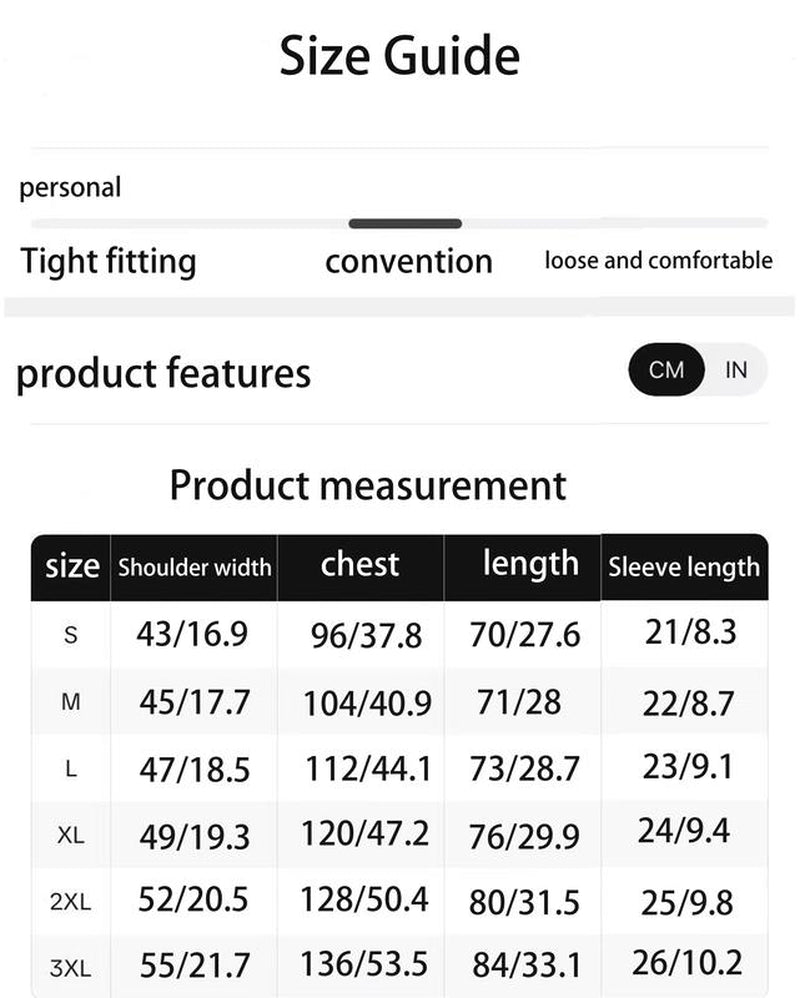The width and height of the screenshot is (800, 998).
Task: Select the L size row label
Action: tap(71, 769)
